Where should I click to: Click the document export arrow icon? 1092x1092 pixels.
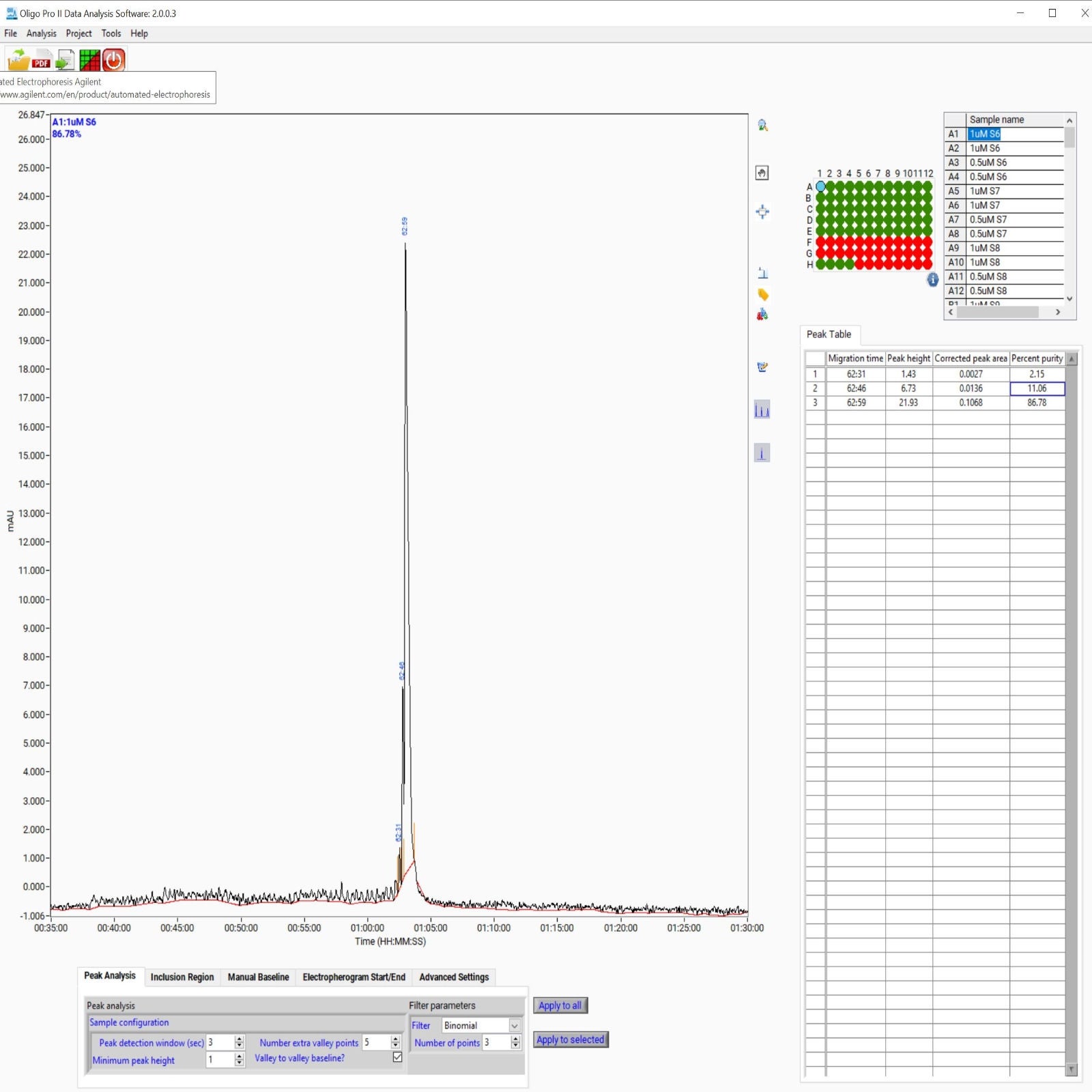click(x=66, y=60)
